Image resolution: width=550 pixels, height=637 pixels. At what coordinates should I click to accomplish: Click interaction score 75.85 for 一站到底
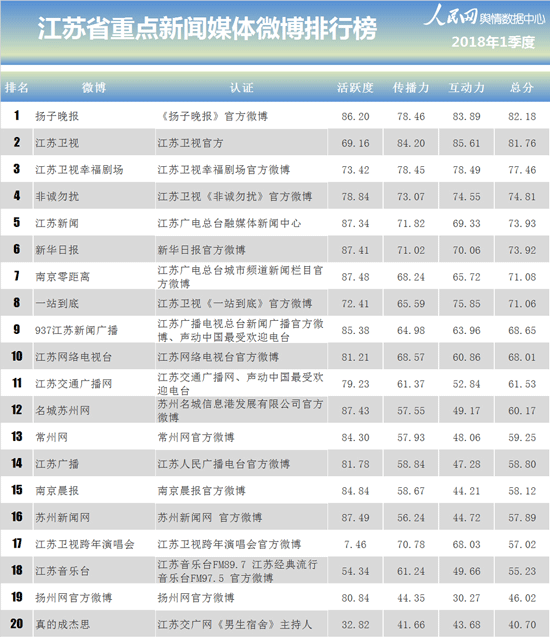[x=466, y=304]
